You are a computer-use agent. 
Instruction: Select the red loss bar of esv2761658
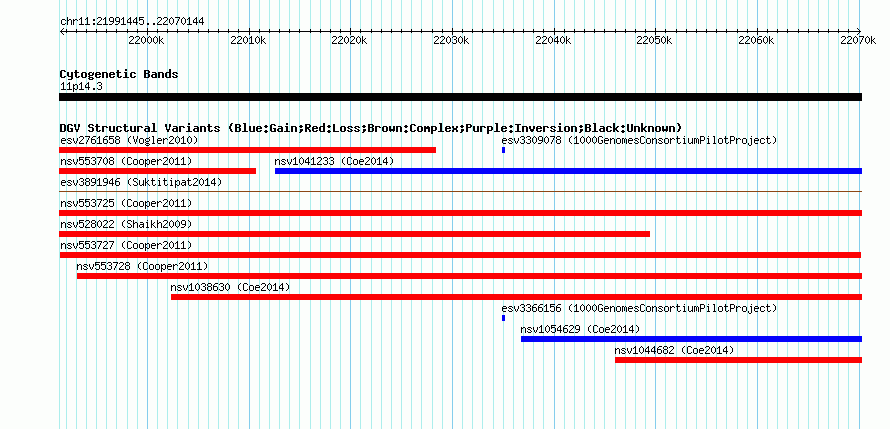pos(247,150)
